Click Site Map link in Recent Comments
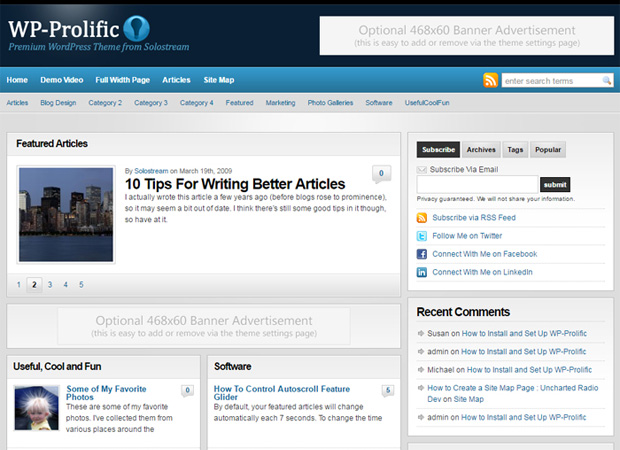 pos(469,399)
